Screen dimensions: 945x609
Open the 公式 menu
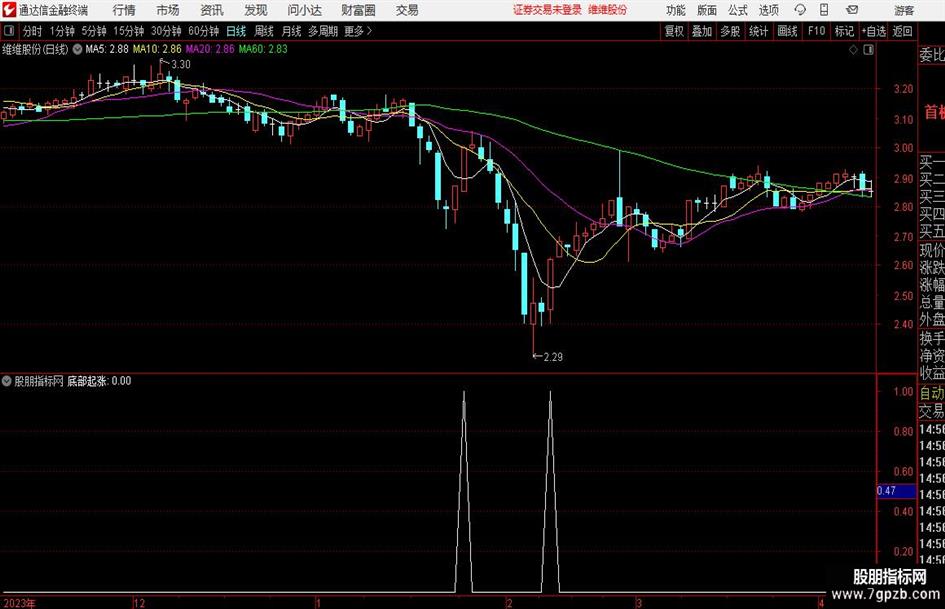pyautogui.click(x=738, y=10)
